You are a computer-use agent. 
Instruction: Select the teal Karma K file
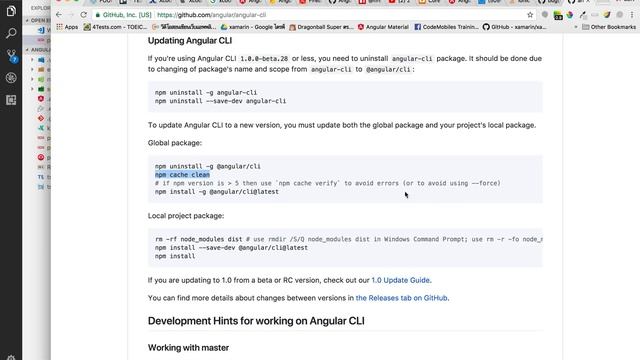(41, 128)
